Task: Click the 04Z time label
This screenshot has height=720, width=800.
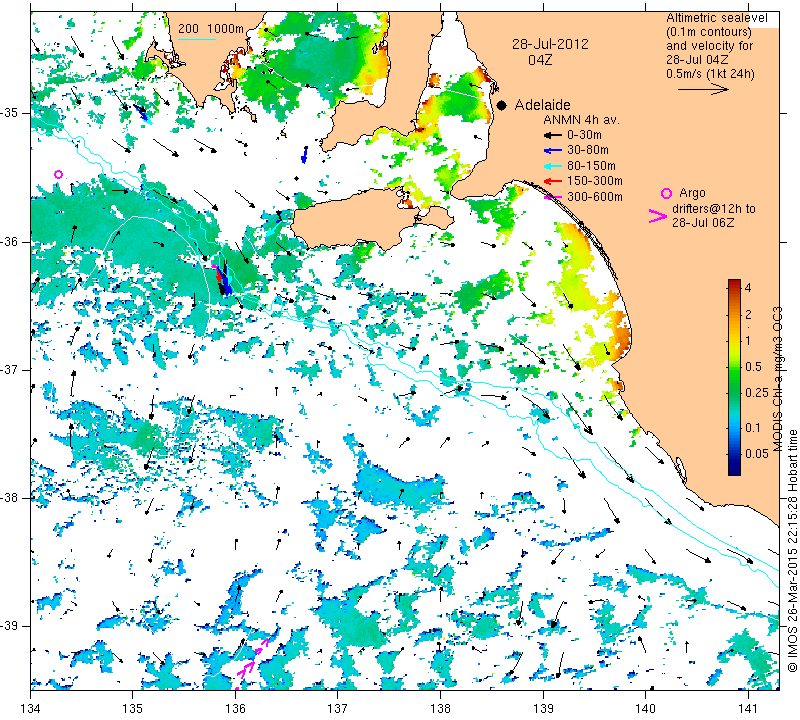Action: [539, 60]
